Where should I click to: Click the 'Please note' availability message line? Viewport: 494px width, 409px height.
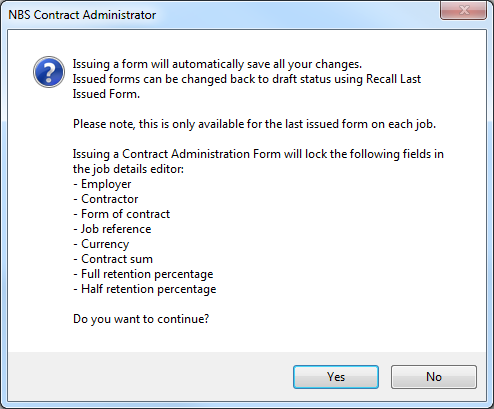(x=254, y=124)
